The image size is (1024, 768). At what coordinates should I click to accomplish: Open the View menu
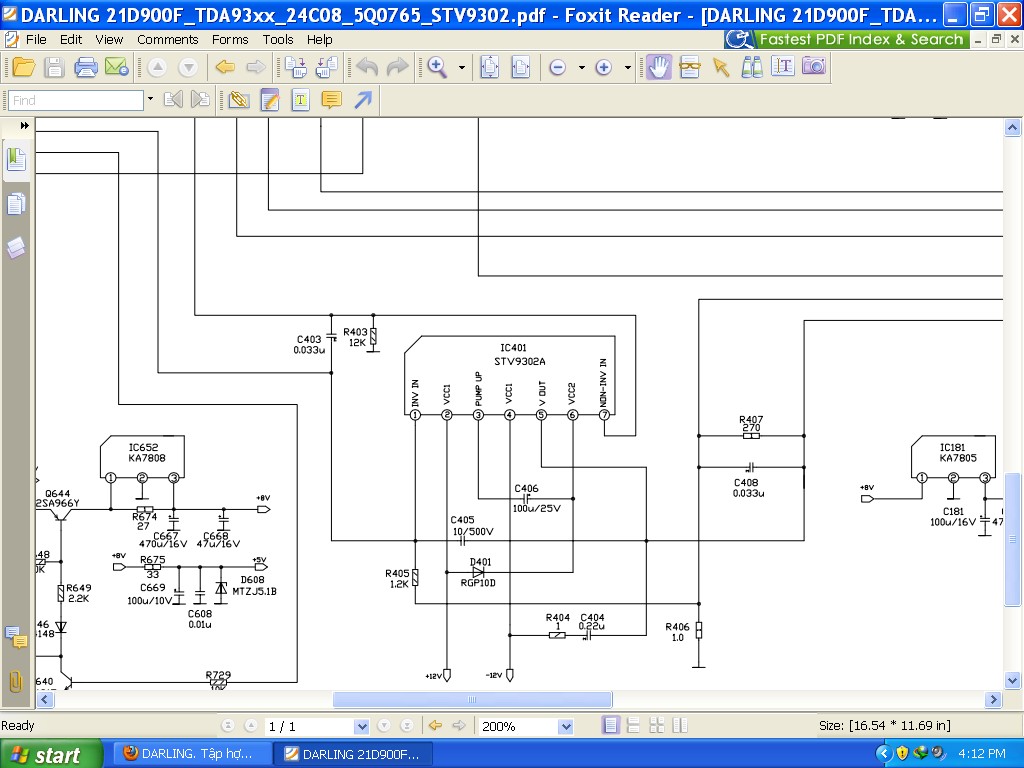109,40
